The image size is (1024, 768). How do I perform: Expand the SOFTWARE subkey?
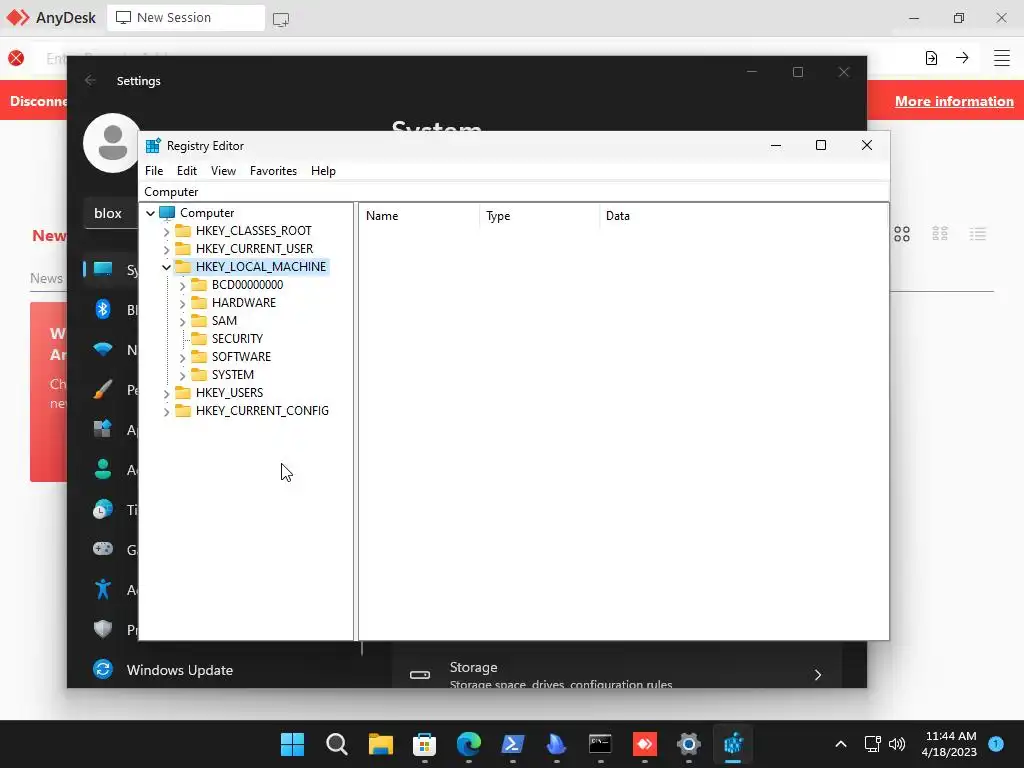(x=182, y=357)
